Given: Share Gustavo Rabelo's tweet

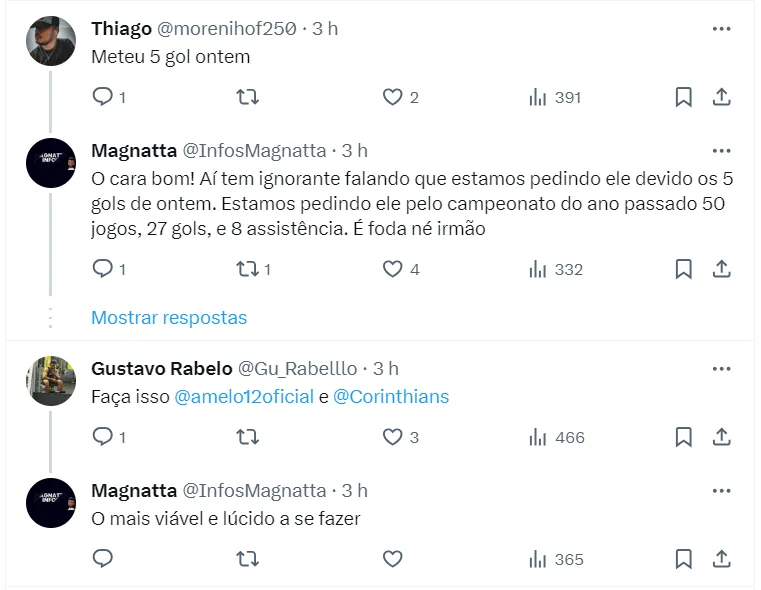Looking at the screenshot, I should tap(721, 437).
